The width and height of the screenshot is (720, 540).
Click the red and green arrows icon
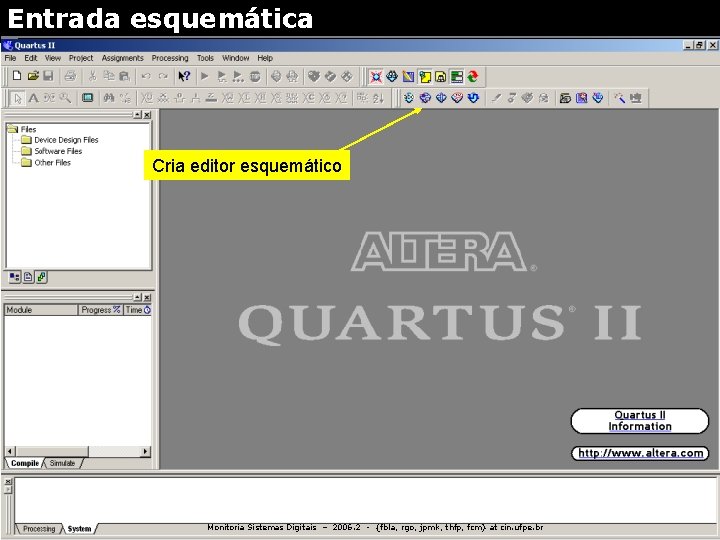click(x=472, y=77)
